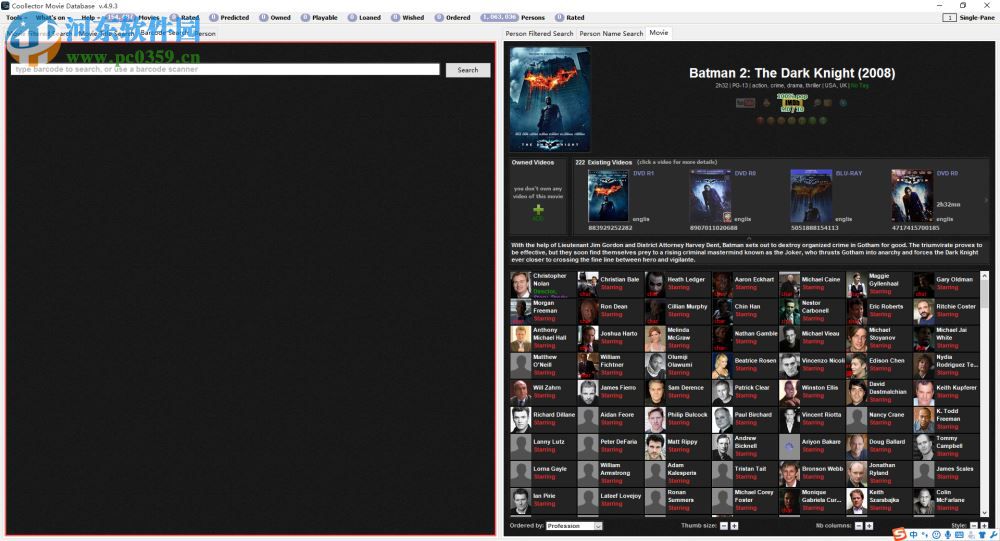Increase thumb size with plus button
The image size is (1000, 541).
click(x=734, y=526)
